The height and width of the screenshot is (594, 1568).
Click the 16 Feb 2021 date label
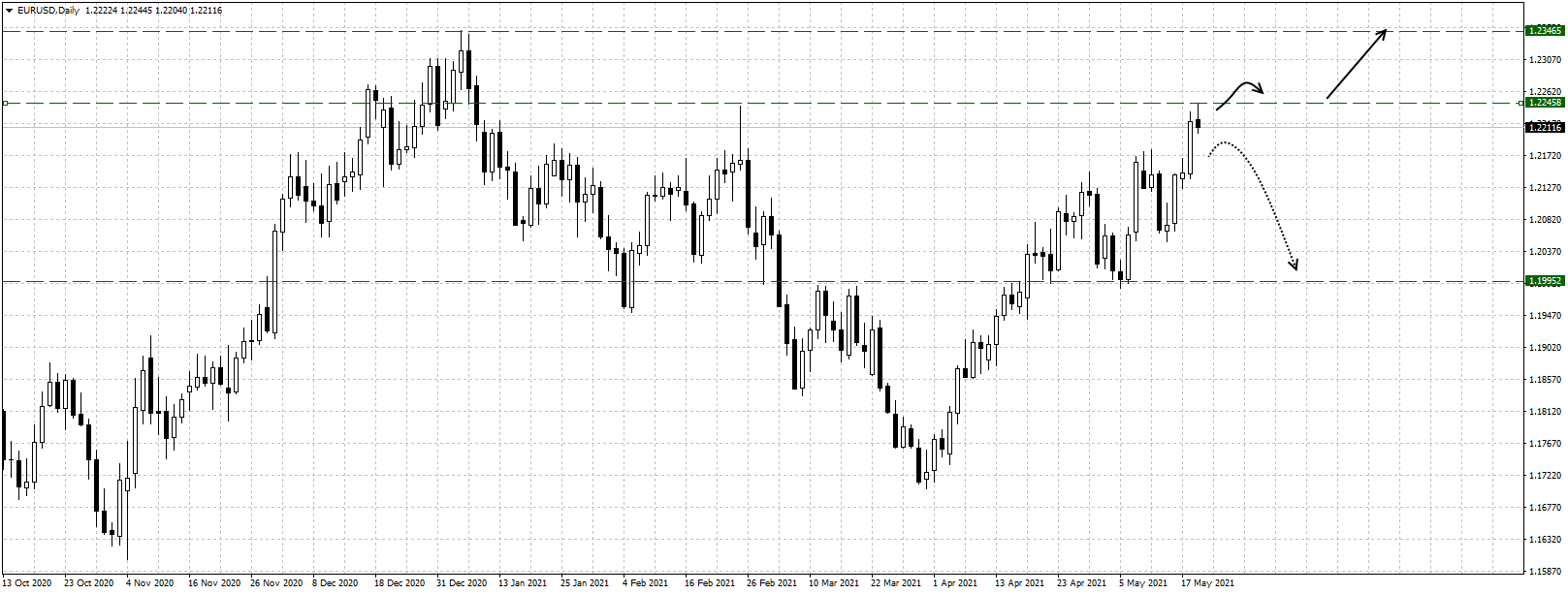[x=710, y=583]
